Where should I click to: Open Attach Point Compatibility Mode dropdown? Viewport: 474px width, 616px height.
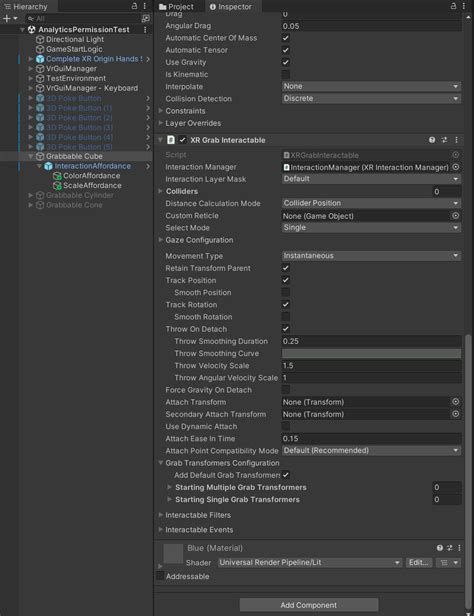pos(371,450)
